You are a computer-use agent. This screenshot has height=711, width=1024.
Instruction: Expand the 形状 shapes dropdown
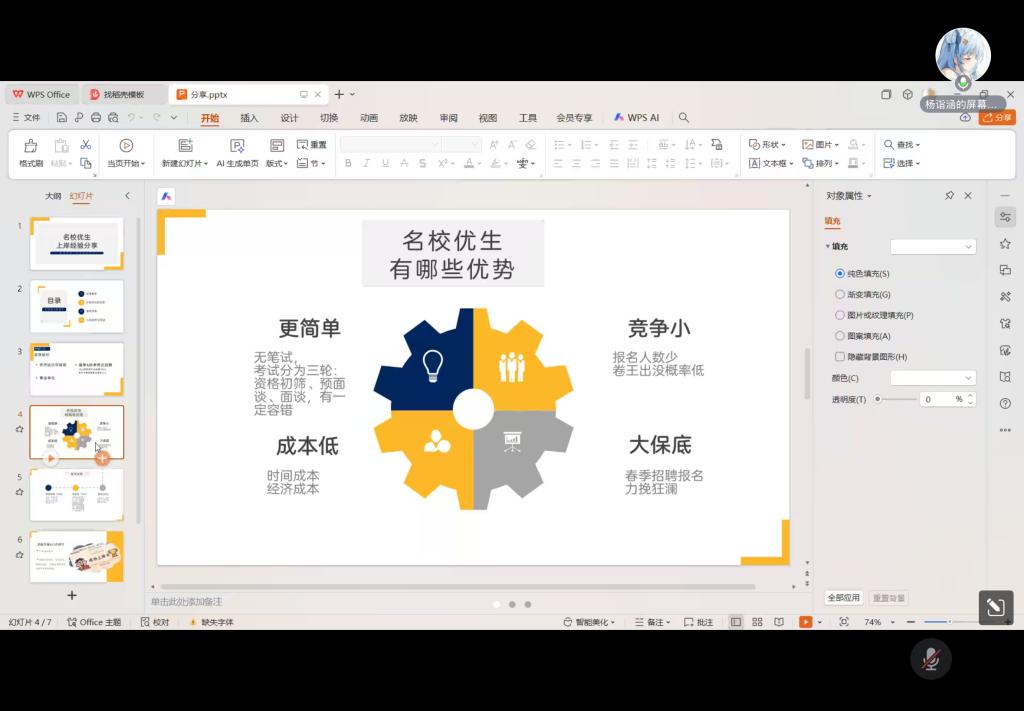[767, 145]
